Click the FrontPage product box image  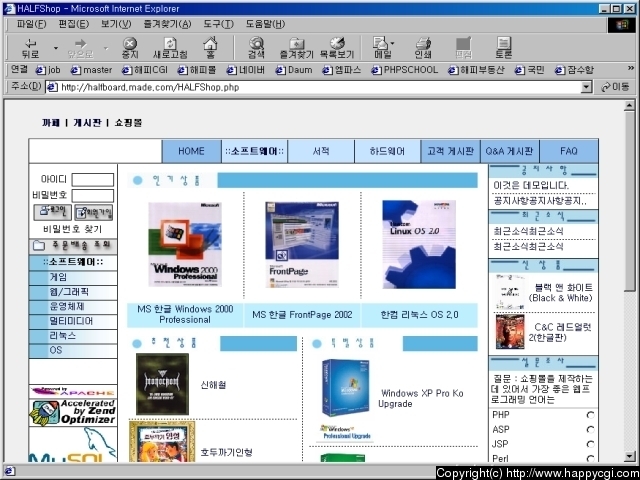coord(302,244)
